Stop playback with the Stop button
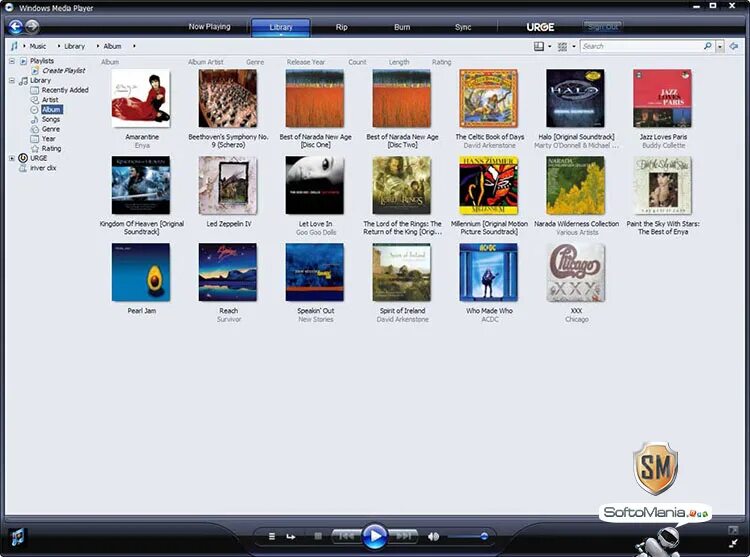The image size is (750, 557). [318, 536]
